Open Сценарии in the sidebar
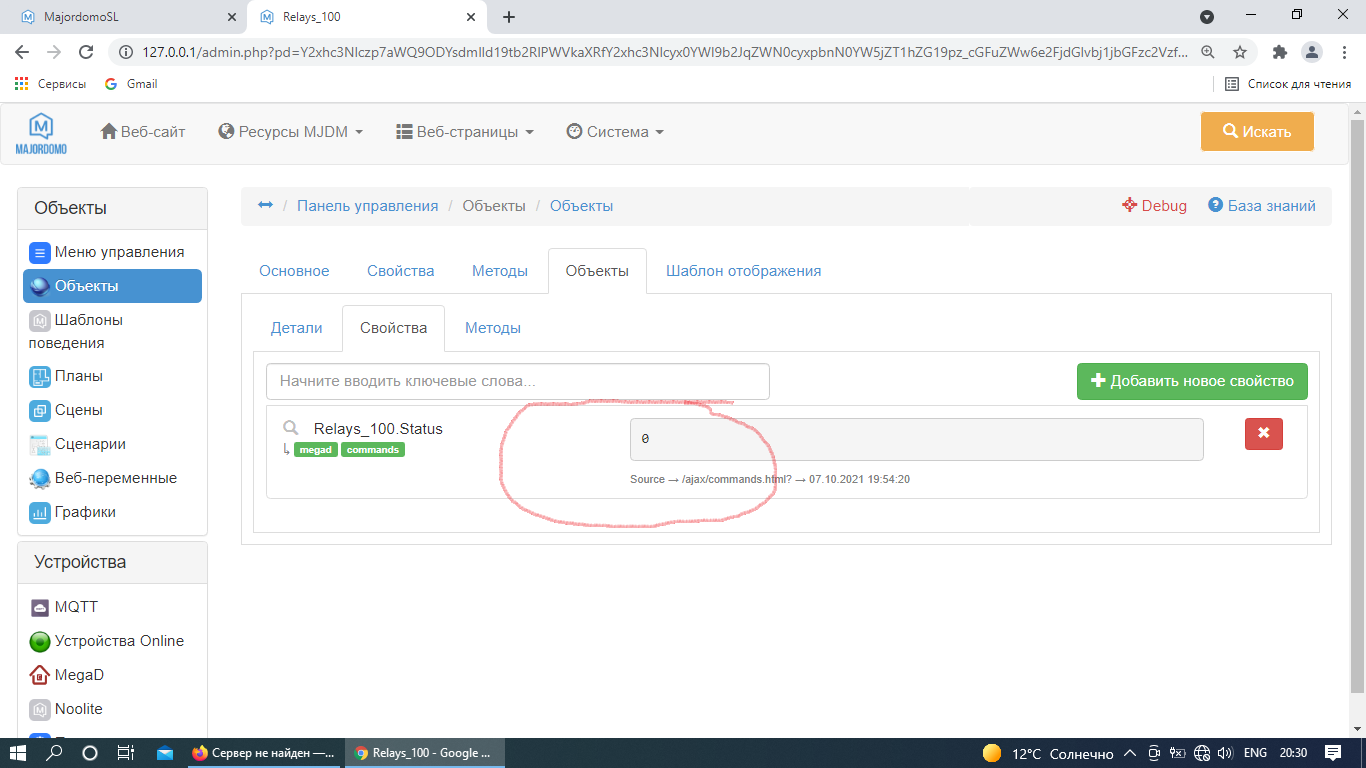This screenshot has width=1366, height=768. (78, 444)
